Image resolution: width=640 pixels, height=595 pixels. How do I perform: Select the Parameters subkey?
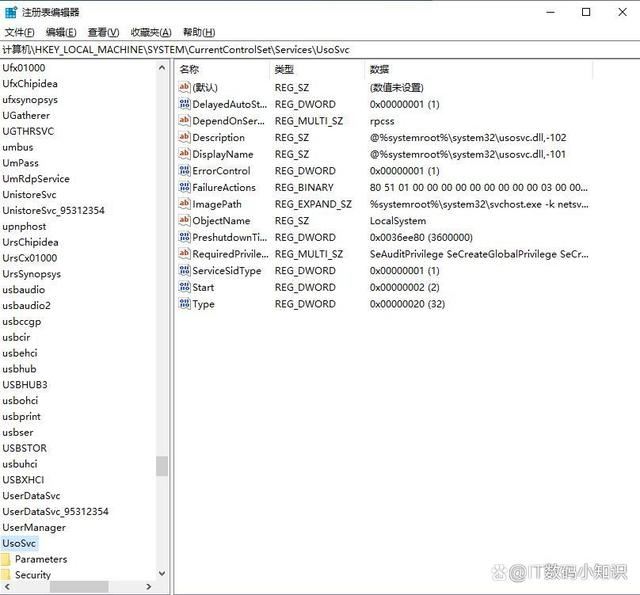pos(41,559)
